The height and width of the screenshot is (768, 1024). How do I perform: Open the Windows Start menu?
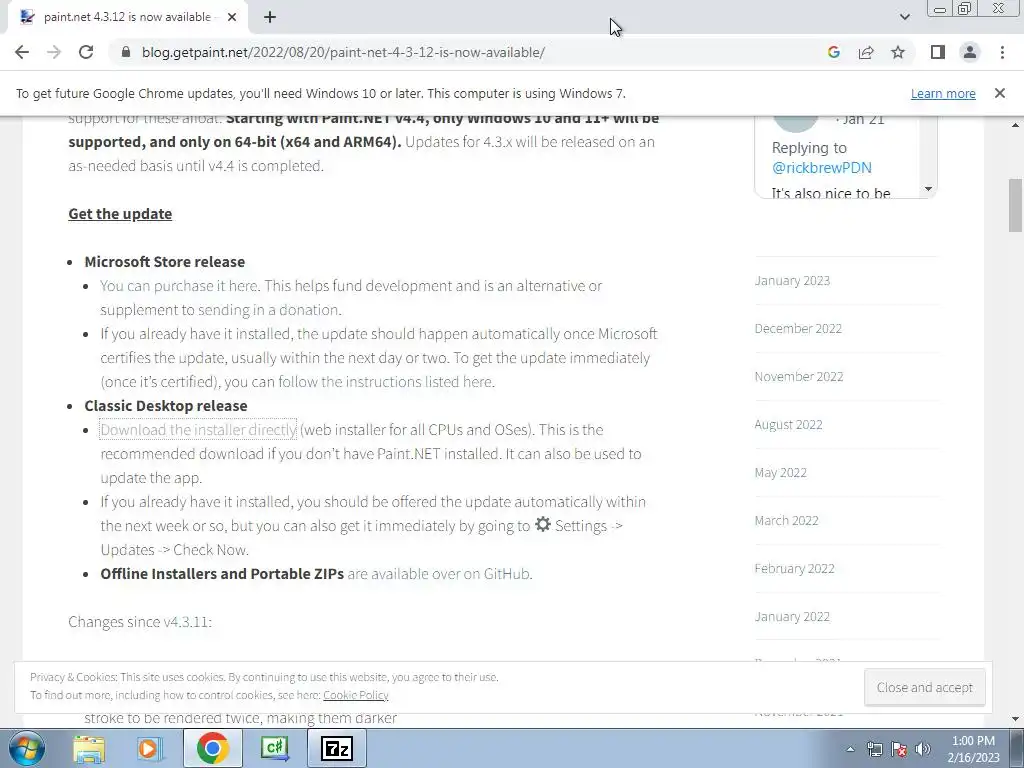(x=26, y=748)
